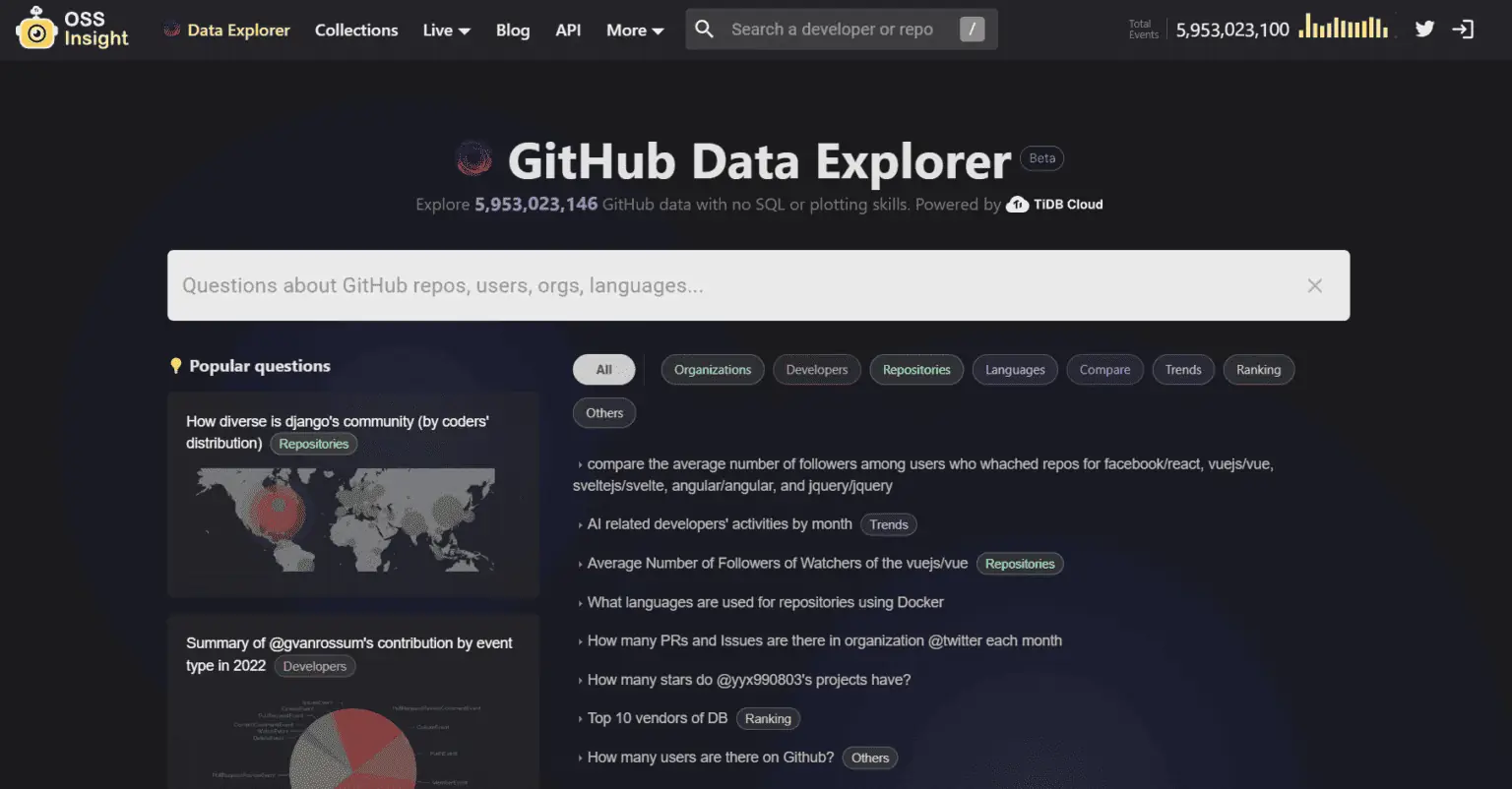Open the Twitter icon link
Image resolution: width=1512 pixels, height=789 pixels.
1424,29
